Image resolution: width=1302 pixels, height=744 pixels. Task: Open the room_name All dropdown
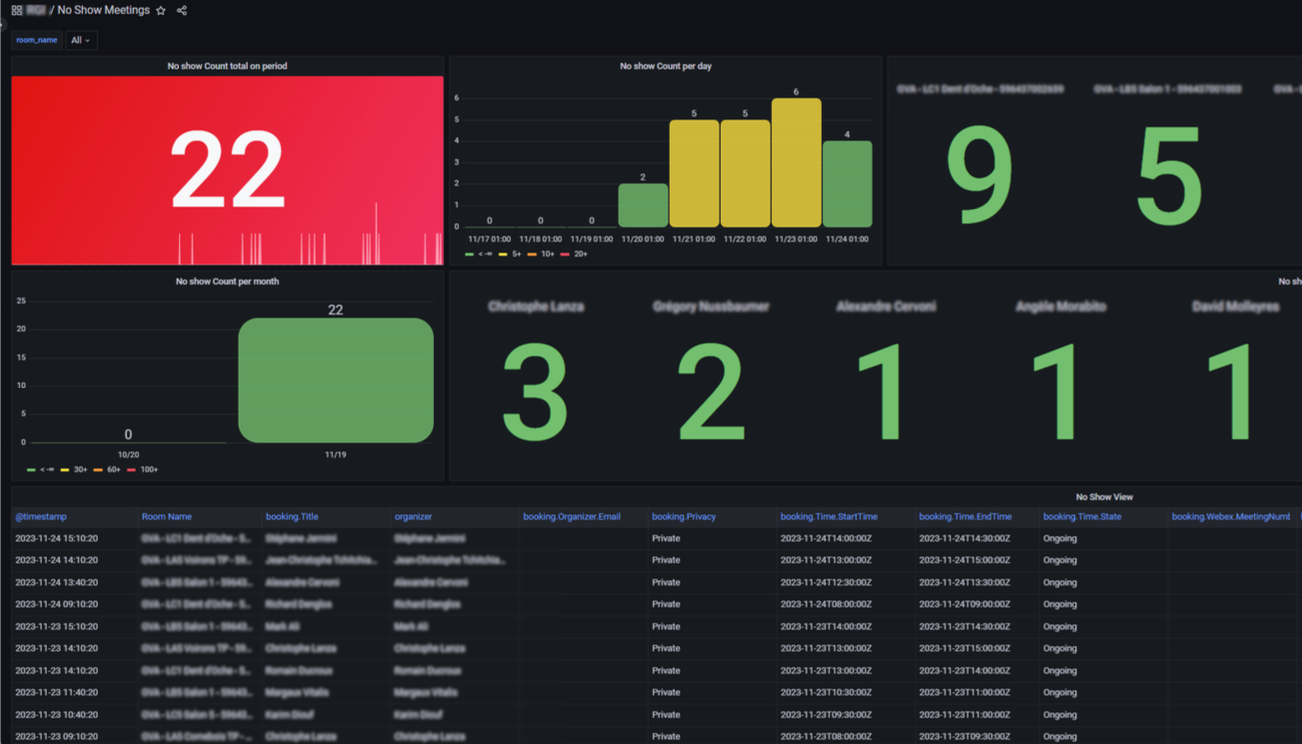[81, 40]
